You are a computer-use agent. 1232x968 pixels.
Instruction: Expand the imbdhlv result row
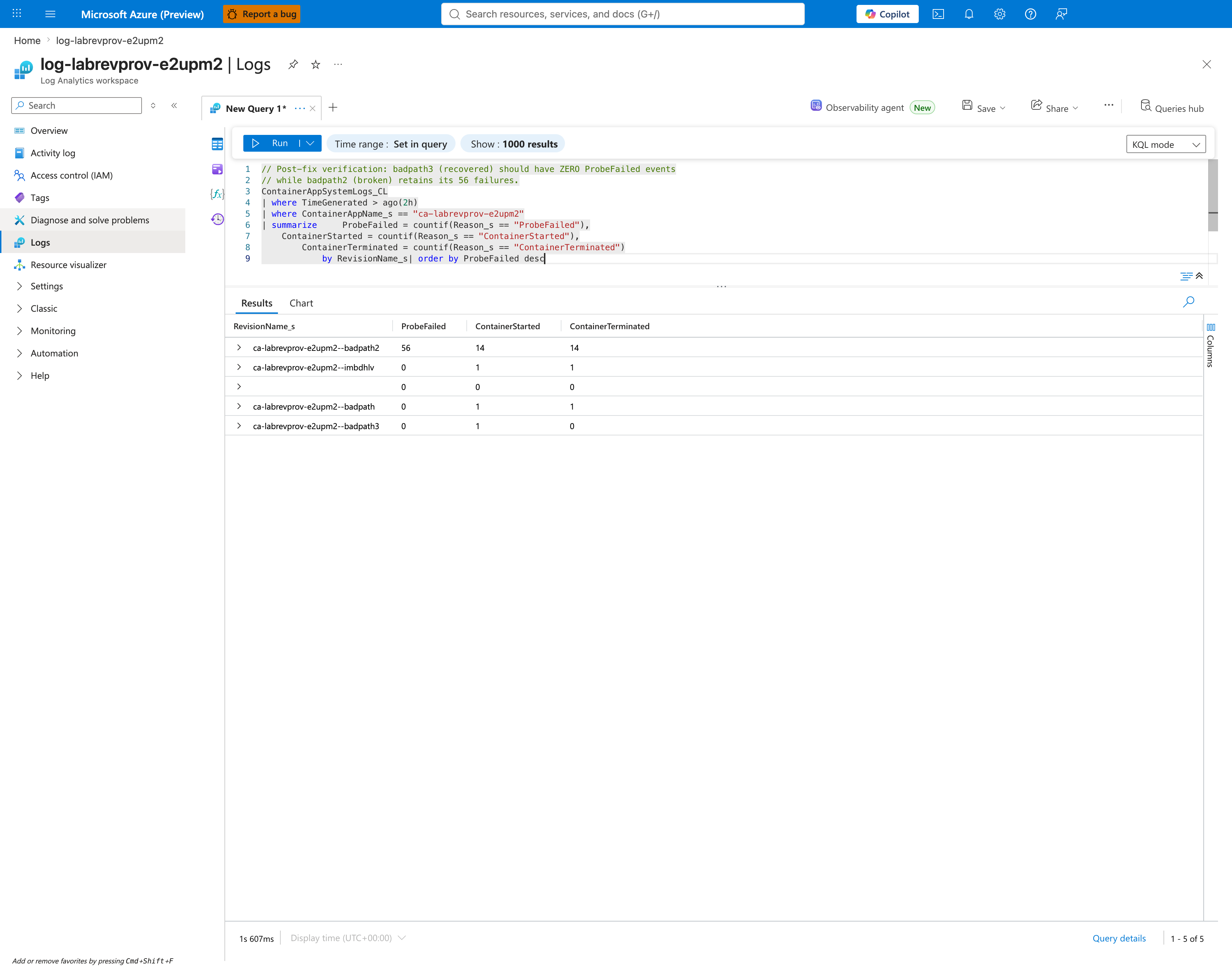pyautogui.click(x=239, y=367)
